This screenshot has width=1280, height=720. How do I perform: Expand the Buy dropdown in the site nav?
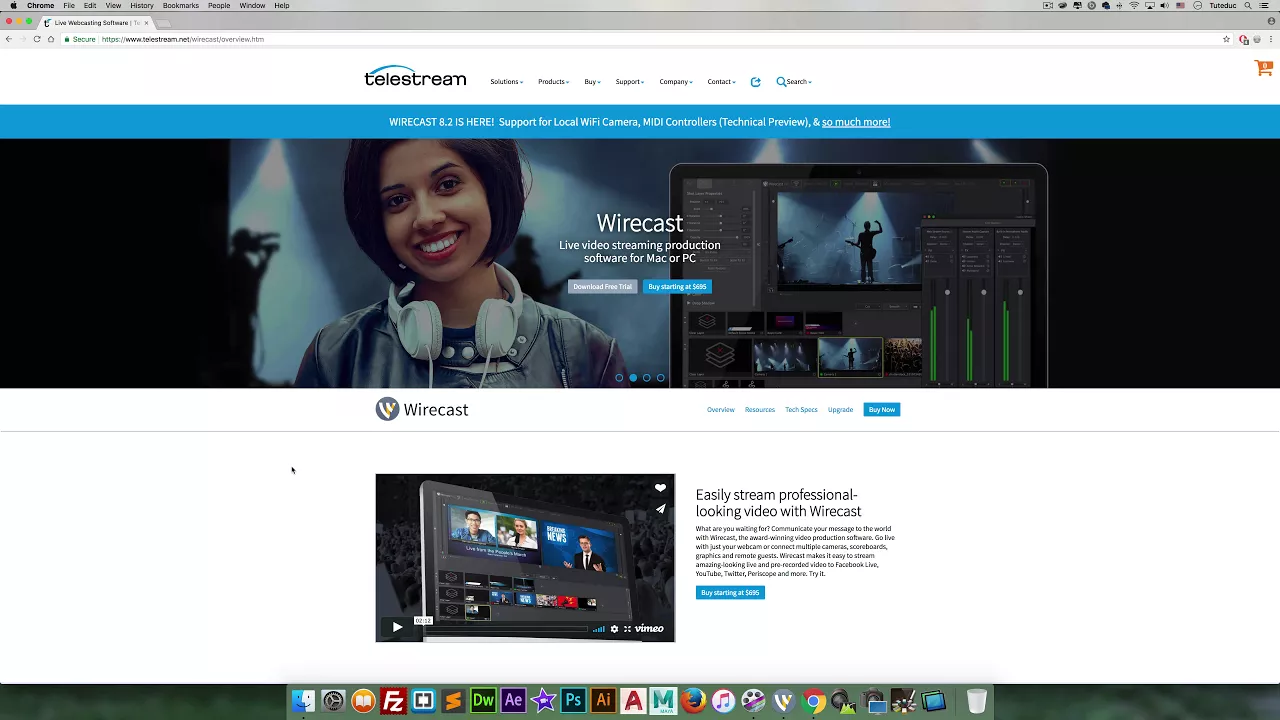pyautogui.click(x=592, y=82)
